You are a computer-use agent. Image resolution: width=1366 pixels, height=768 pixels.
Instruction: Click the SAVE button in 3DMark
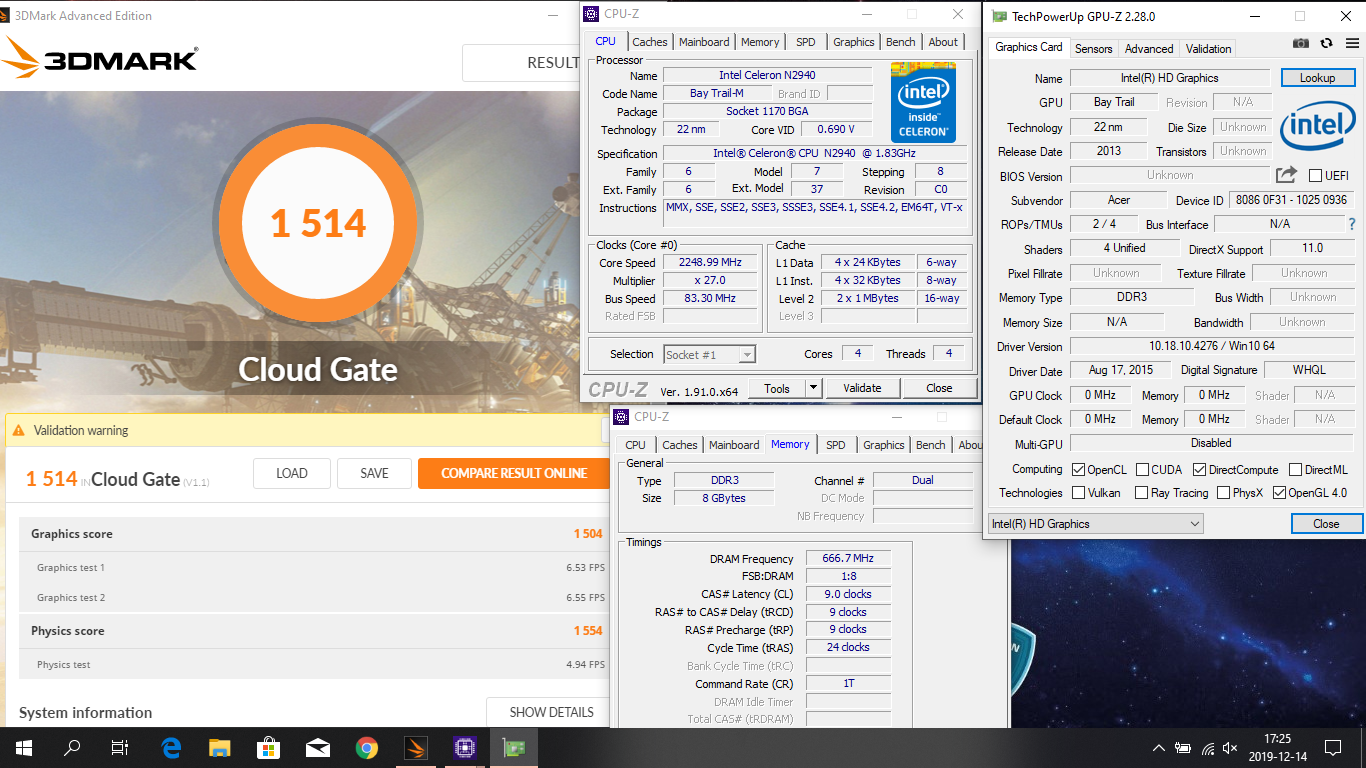tap(374, 473)
